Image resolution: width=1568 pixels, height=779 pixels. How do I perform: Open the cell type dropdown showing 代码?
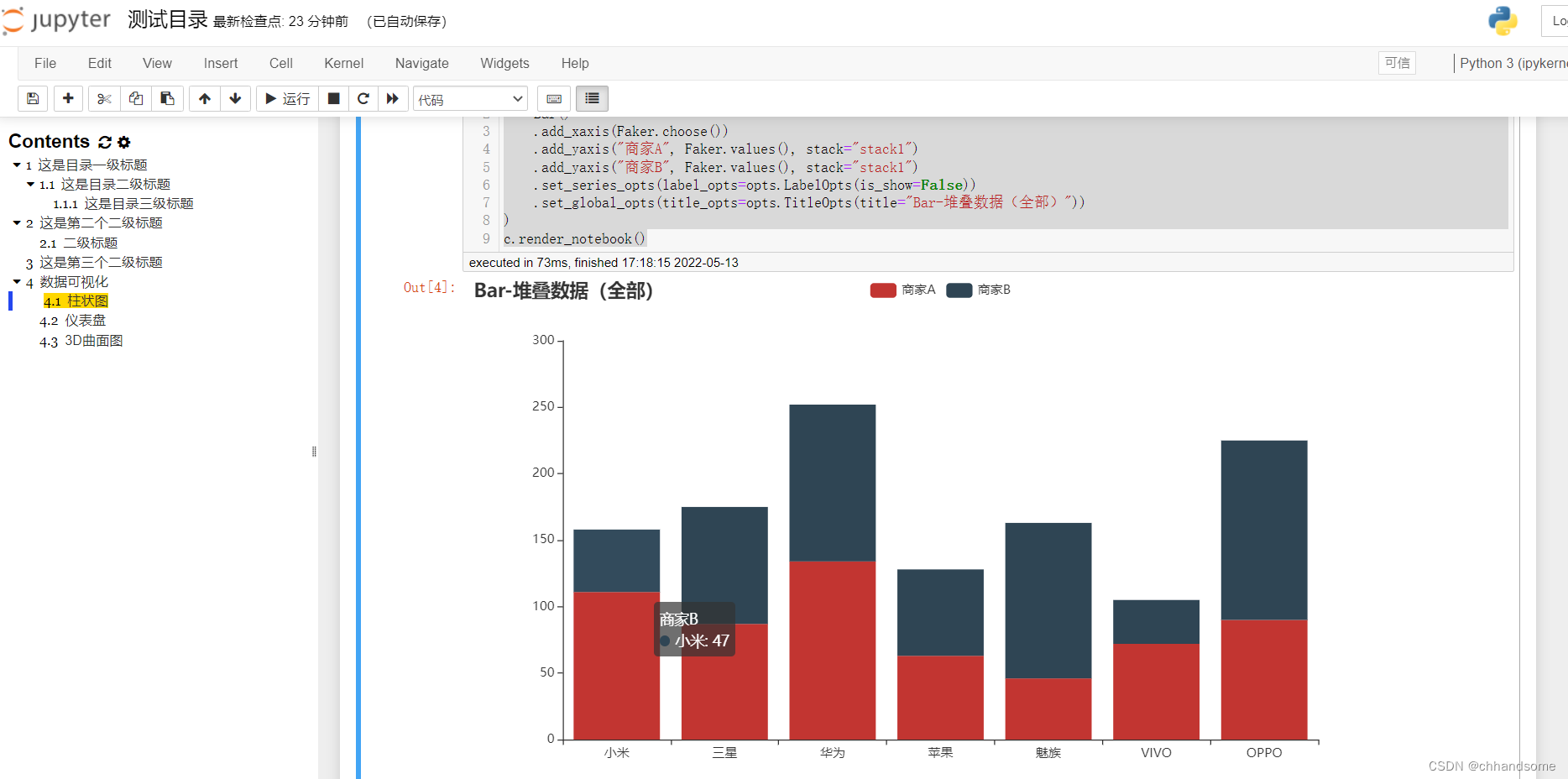click(x=470, y=99)
